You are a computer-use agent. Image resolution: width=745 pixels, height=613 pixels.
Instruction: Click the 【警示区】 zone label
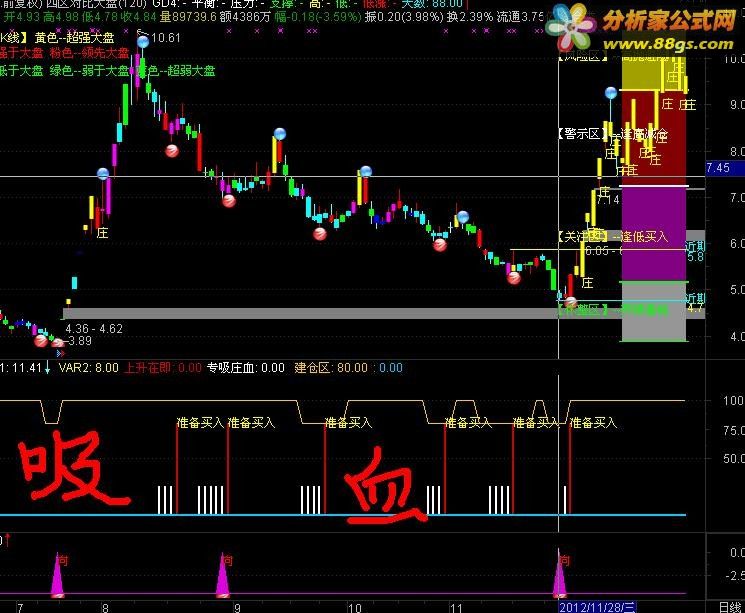pos(582,134)
